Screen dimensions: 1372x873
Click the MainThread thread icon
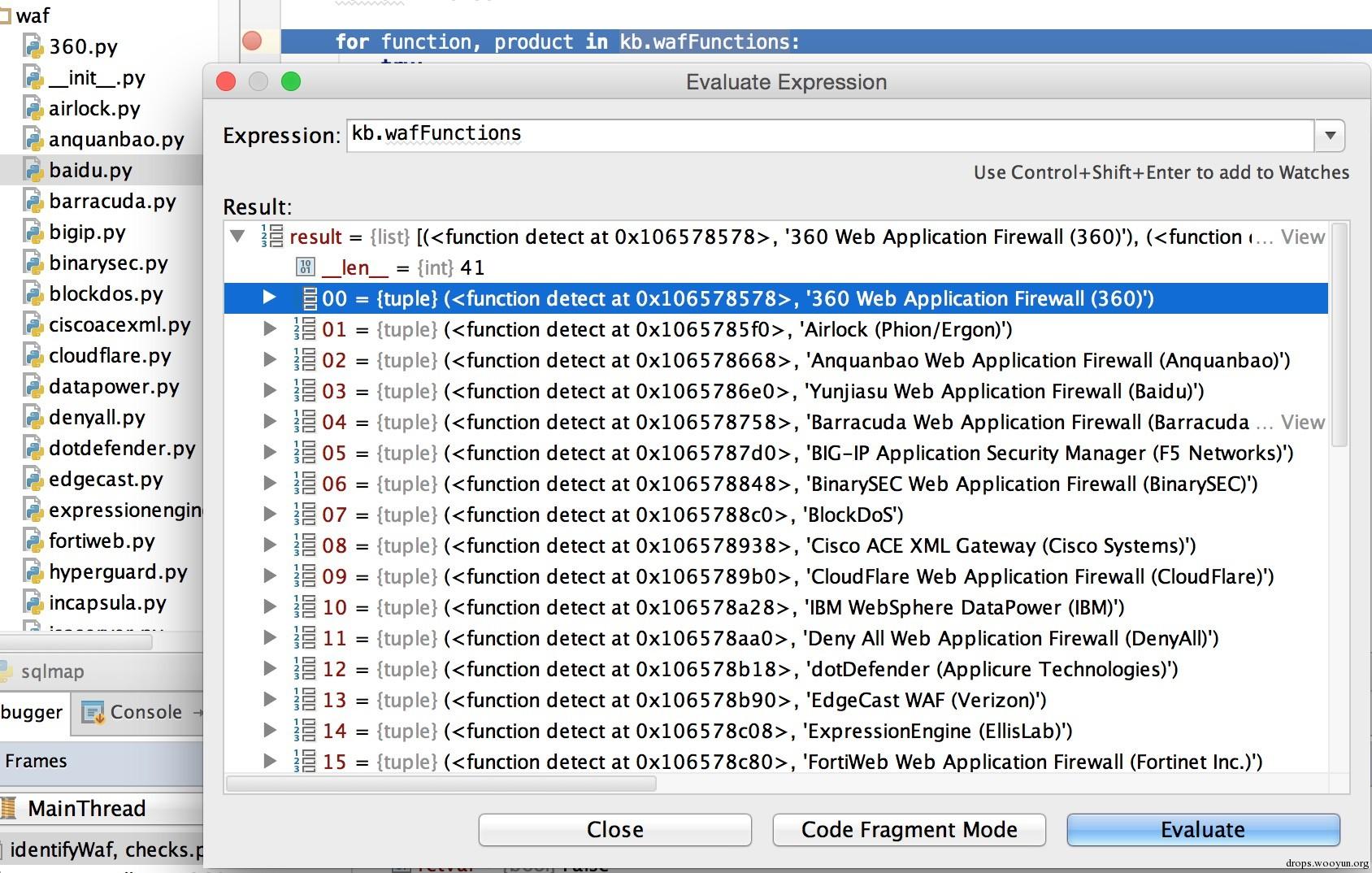[9, 808]
